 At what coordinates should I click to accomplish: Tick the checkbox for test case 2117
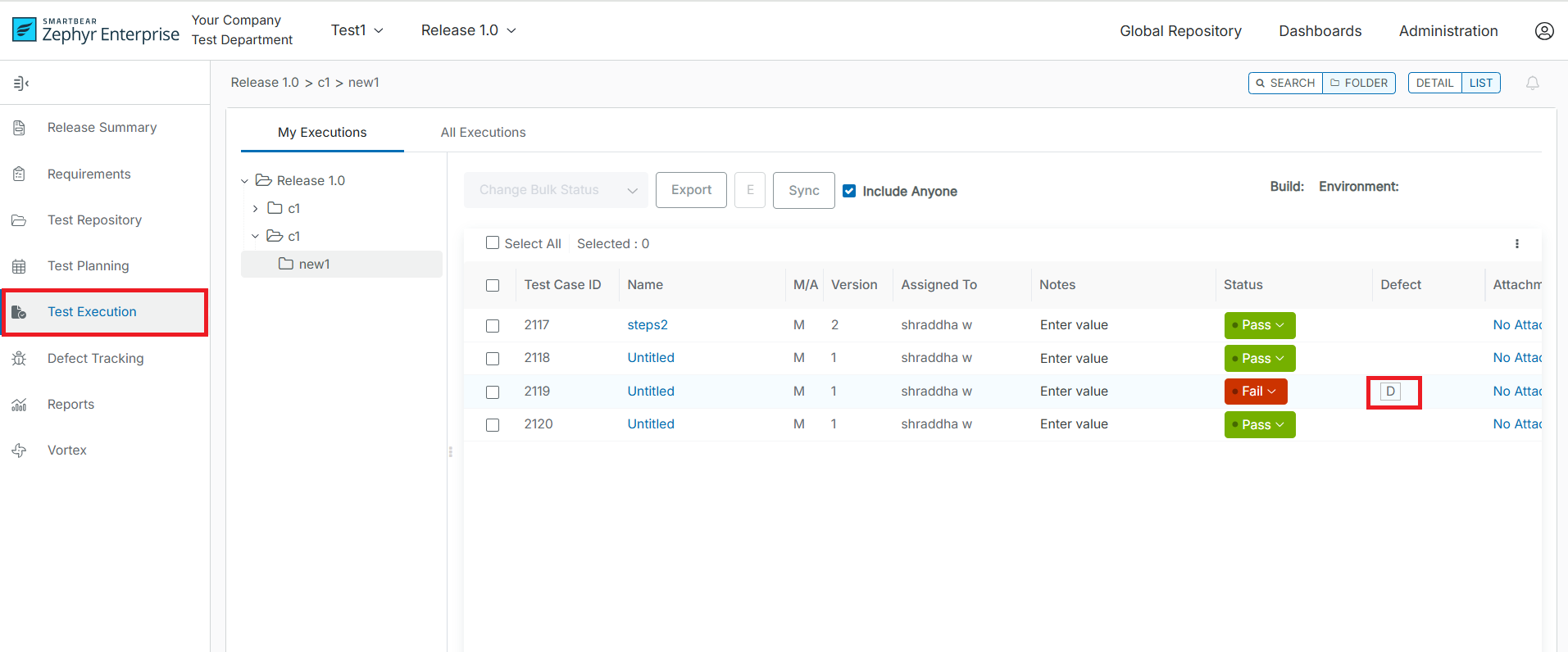(x=493, y=326)
